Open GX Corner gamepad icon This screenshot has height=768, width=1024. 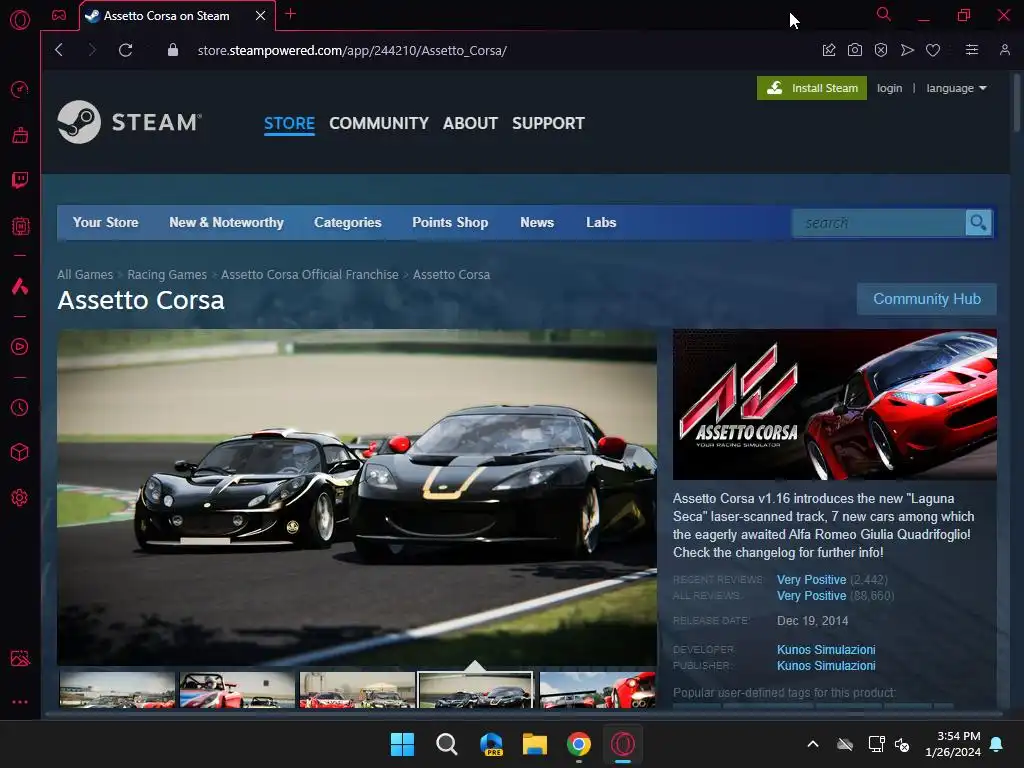(59, 15)
